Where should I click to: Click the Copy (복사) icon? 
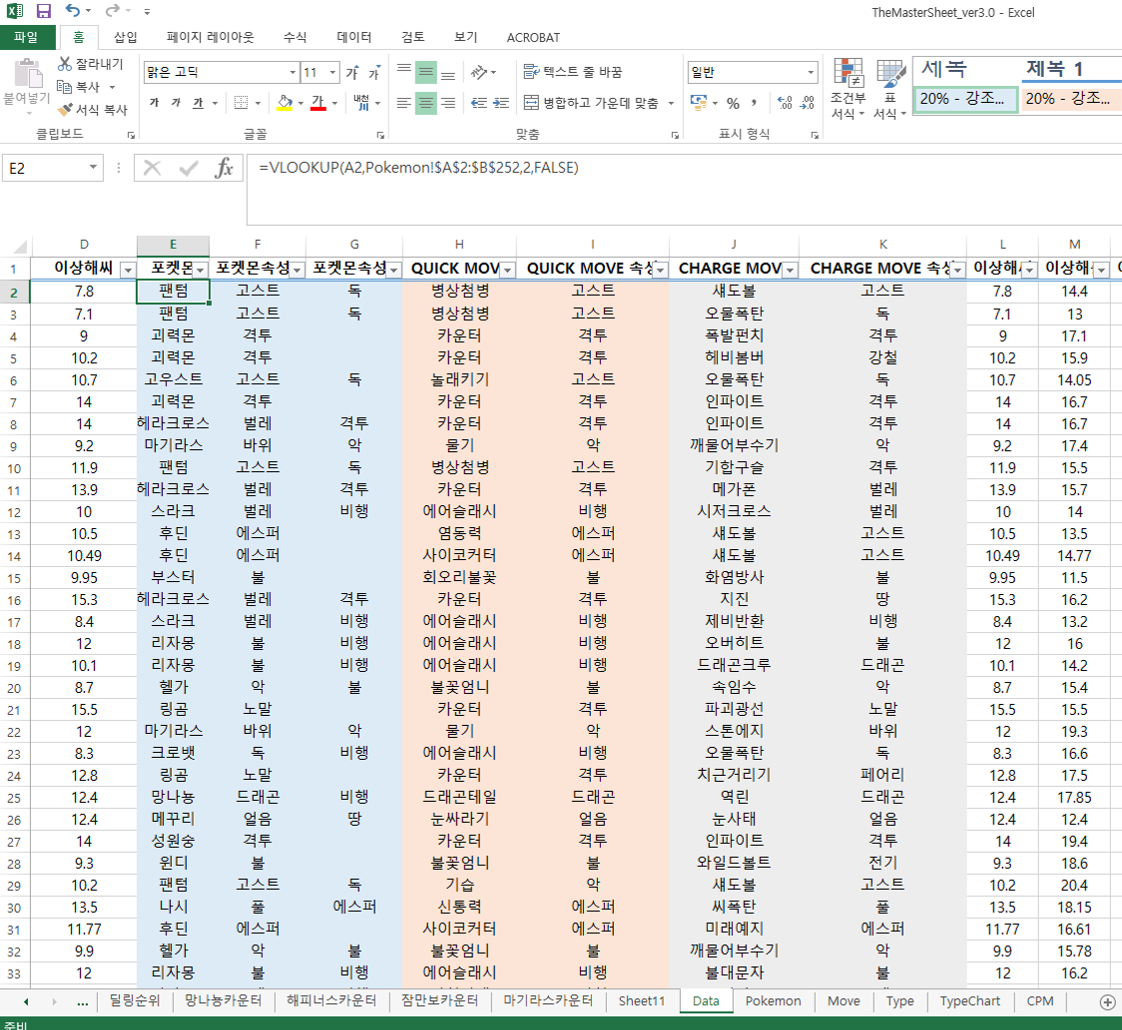click(64, 87)
